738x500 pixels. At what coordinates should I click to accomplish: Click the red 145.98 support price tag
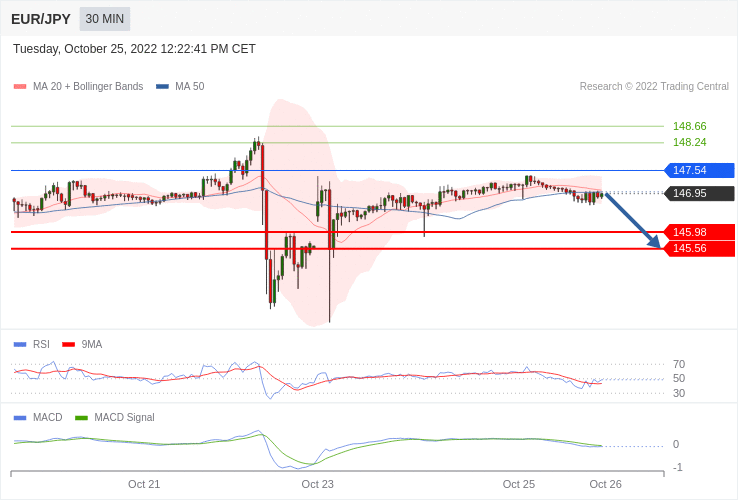tap(699, 232)
